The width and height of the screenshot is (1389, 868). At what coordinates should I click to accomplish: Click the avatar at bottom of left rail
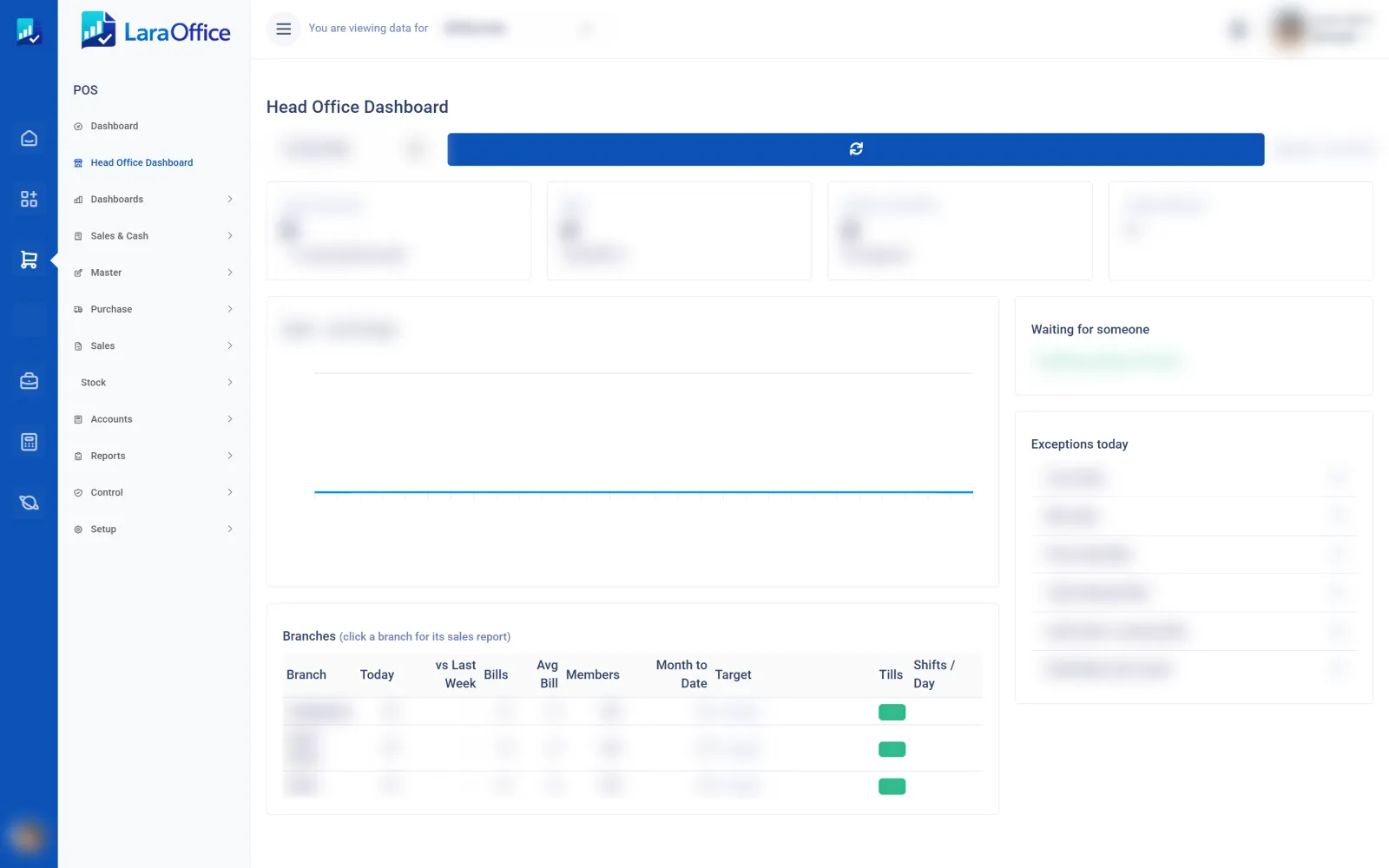click(28, 837)
